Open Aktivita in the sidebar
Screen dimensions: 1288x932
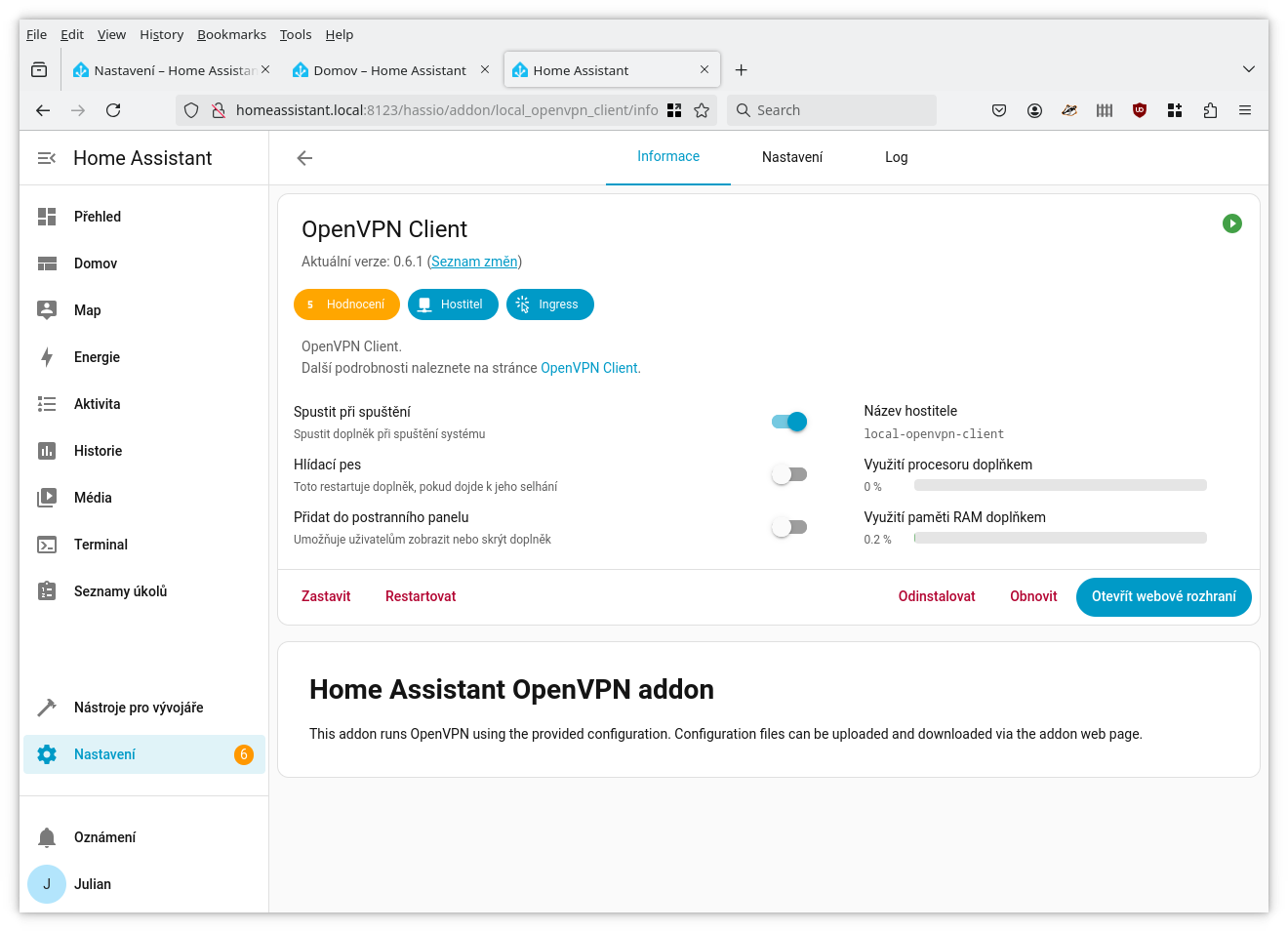pos(144,404)
